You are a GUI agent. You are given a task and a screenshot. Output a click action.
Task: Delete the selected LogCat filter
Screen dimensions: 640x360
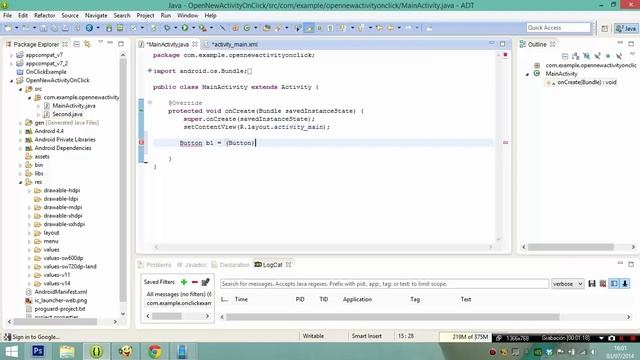195,282
